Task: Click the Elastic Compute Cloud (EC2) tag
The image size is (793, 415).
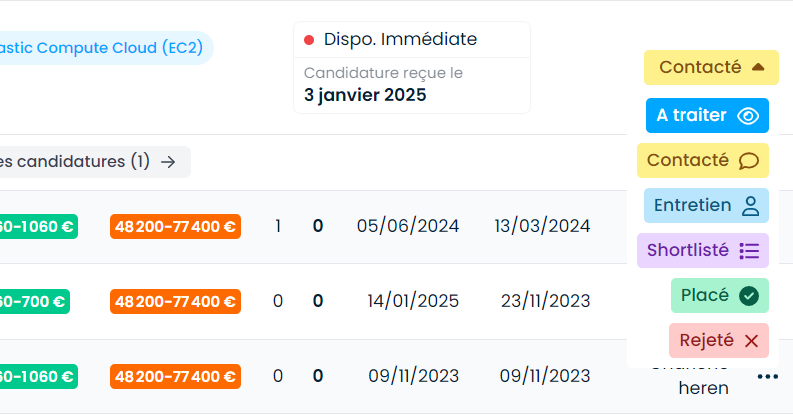Action: coord(105,48)
